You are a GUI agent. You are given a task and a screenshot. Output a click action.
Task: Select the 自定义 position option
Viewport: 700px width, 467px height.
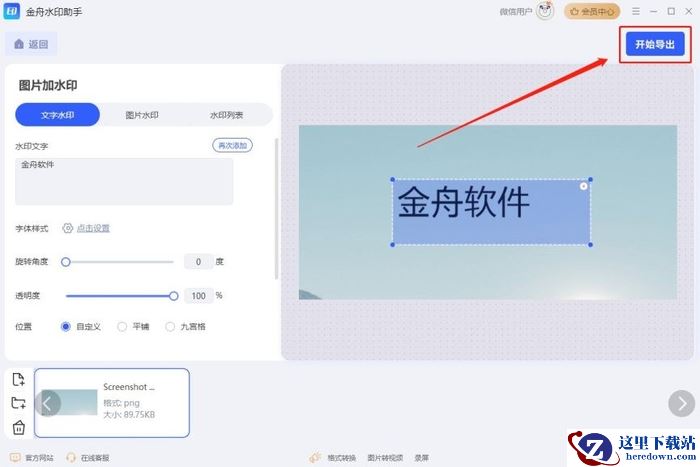[x=66, y=327]
